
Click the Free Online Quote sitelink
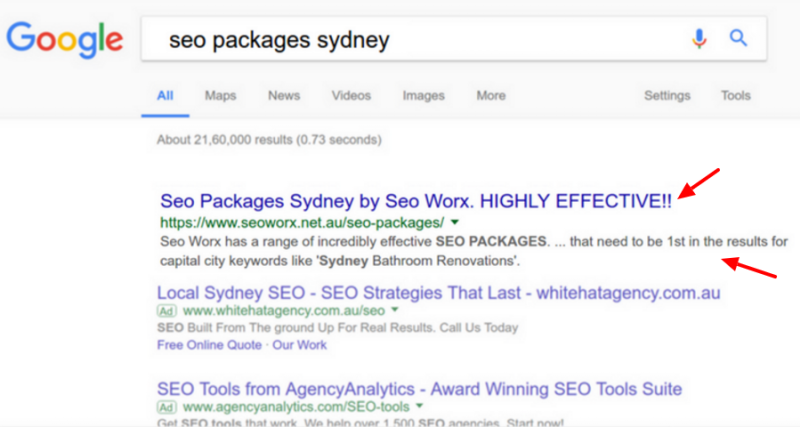tap(208, 345)
